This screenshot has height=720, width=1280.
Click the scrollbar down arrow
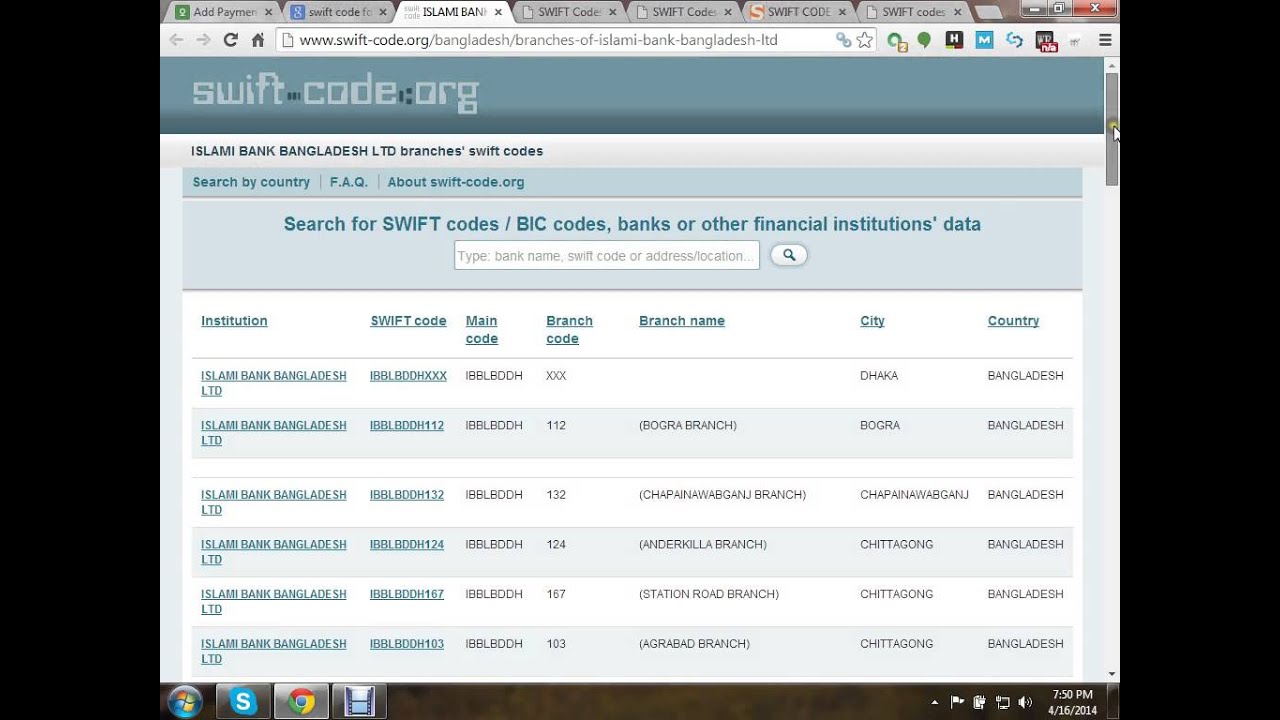click(x=1112, y=674)
